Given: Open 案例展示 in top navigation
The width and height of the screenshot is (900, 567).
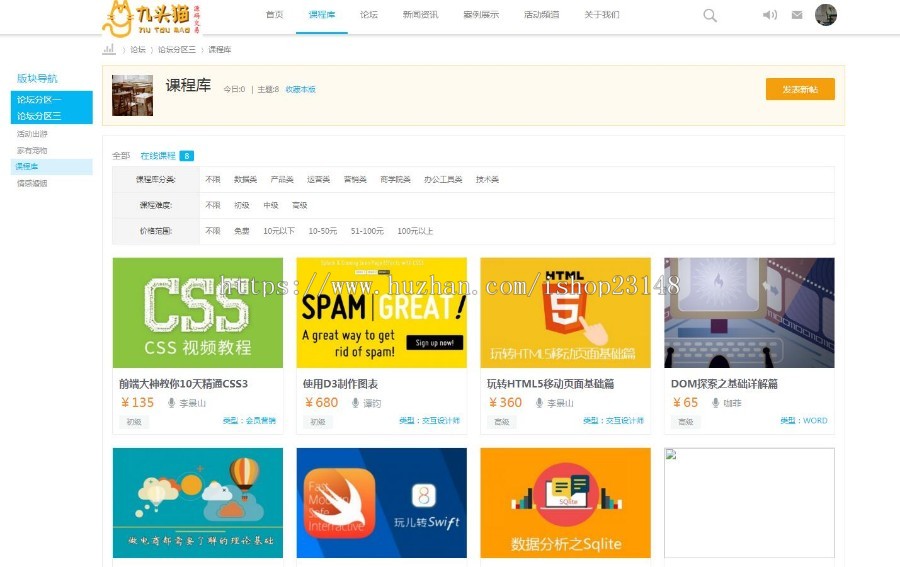Looking at the screenshot, I should coord(481,15).
